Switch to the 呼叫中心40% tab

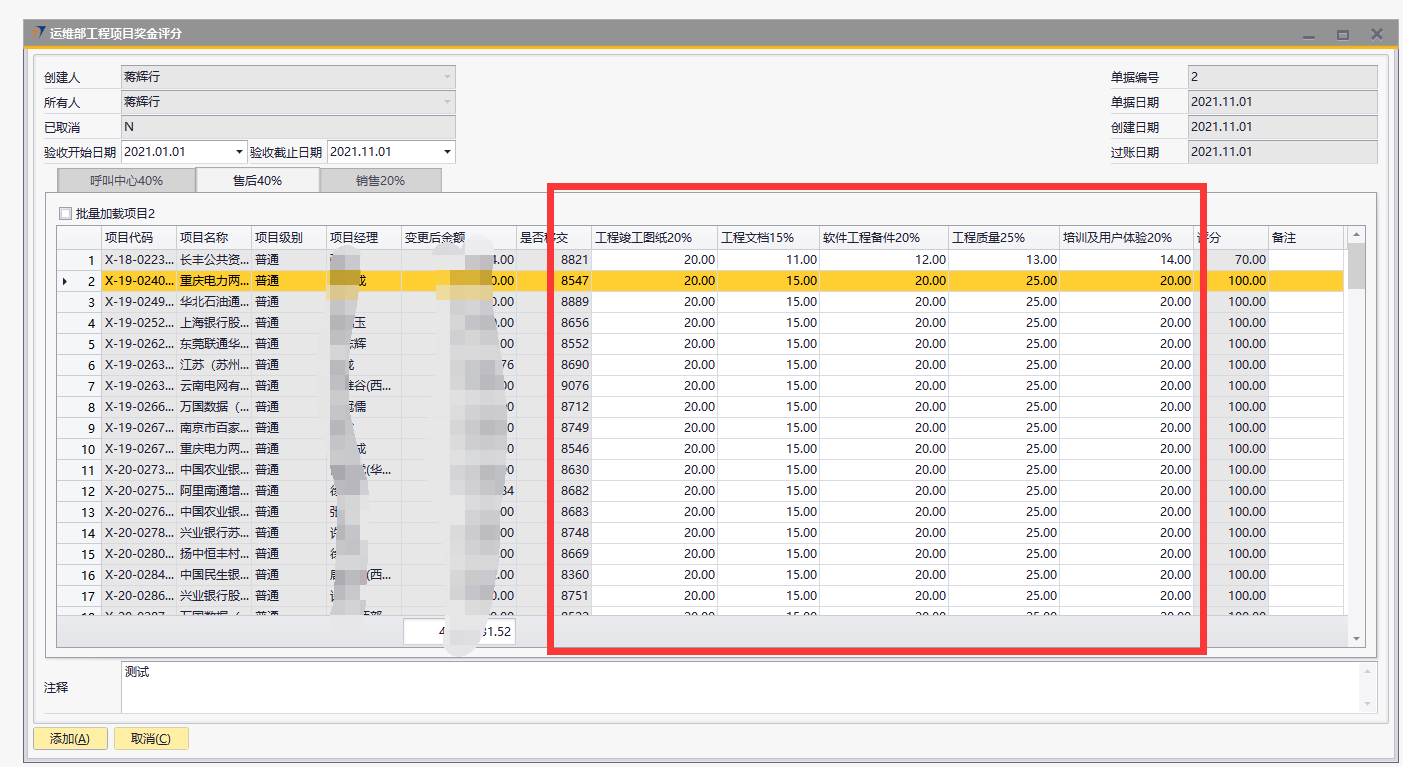[126, 181]
